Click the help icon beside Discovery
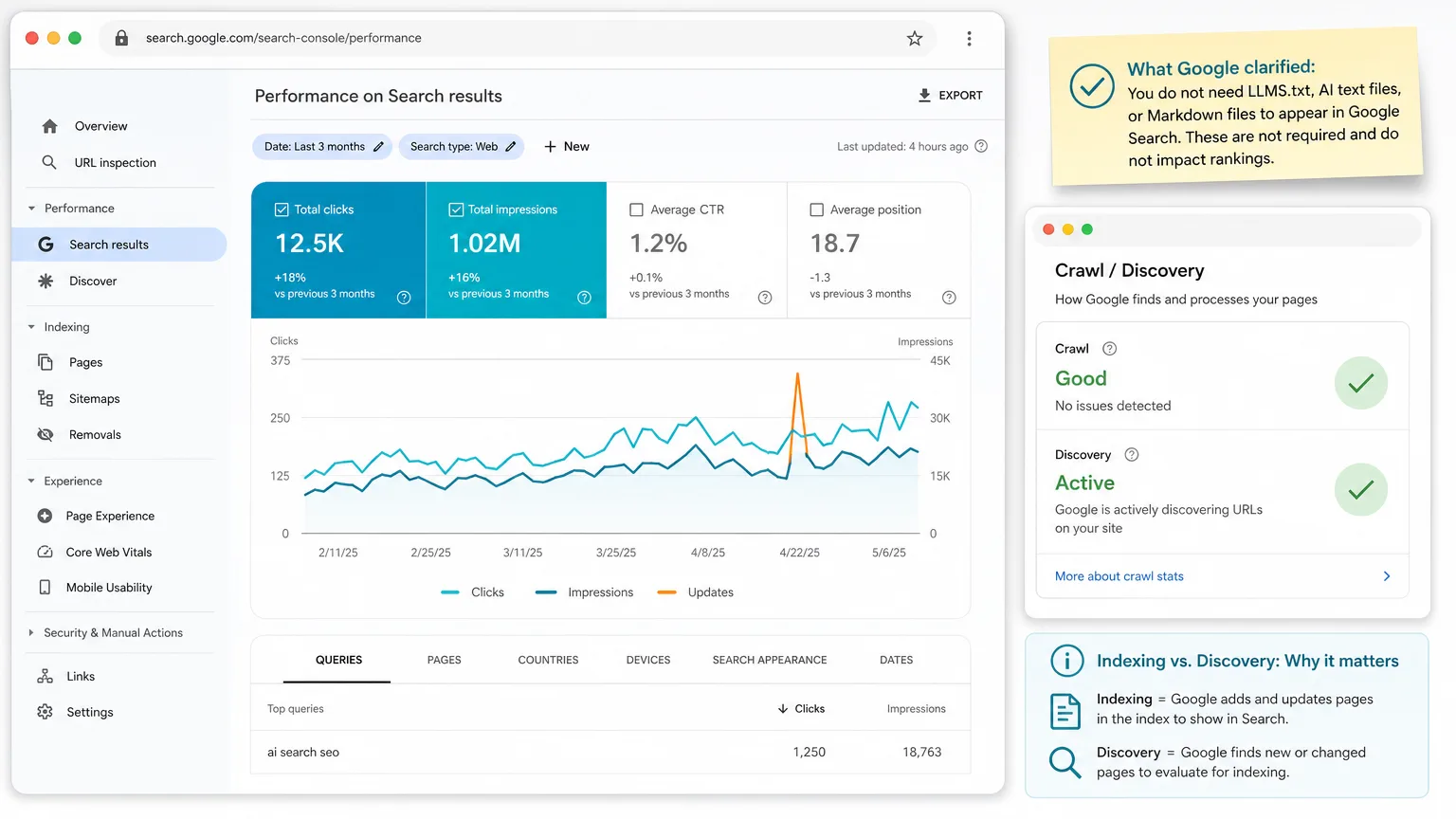1456x819 pixels. (1131, 455)
